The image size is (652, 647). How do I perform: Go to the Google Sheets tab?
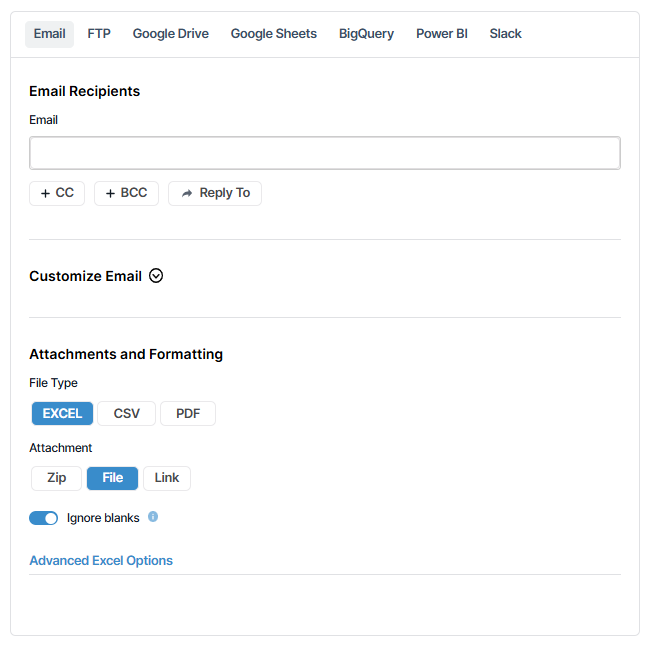point(274,34)
